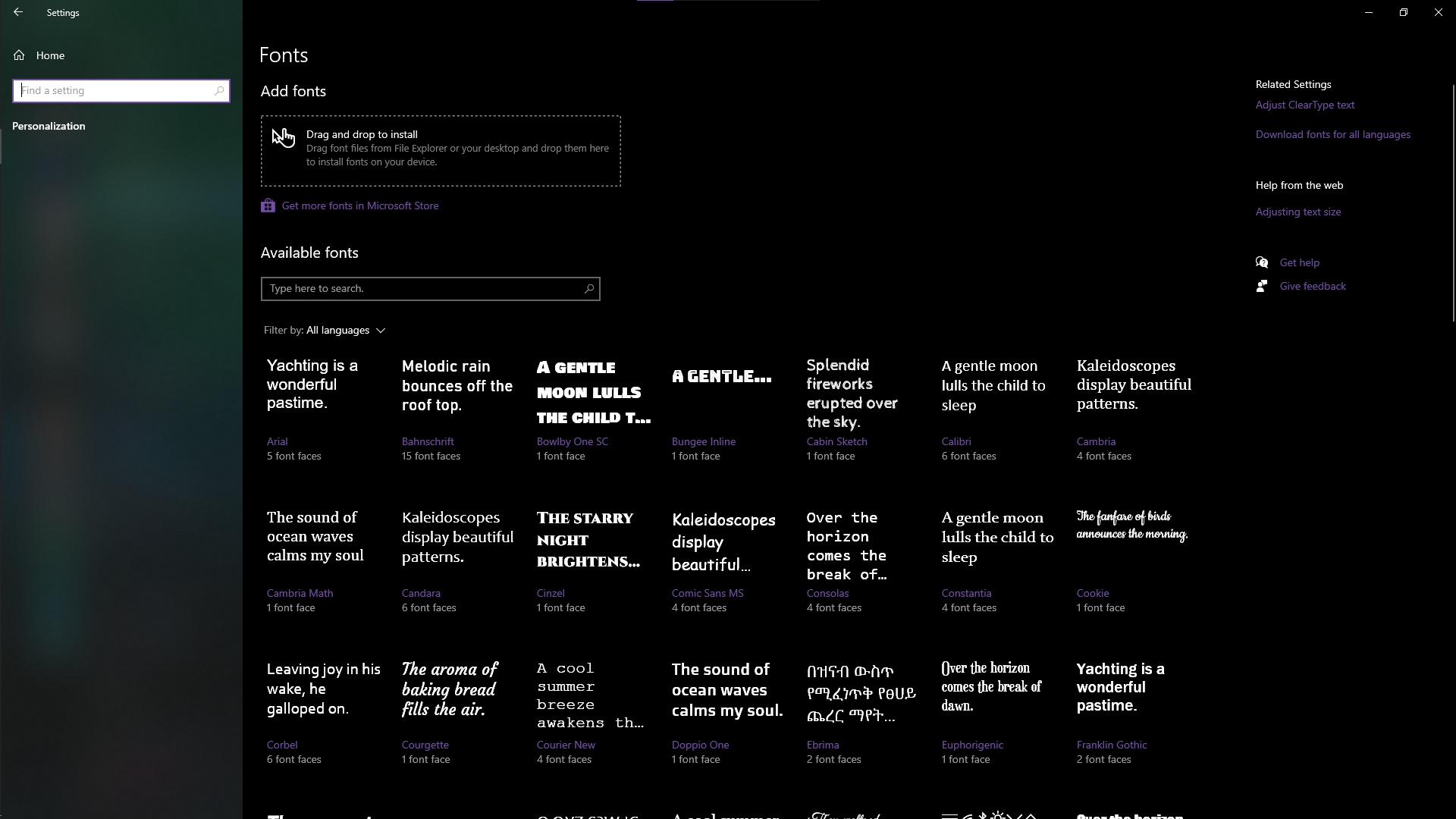Open the Euphorigenic font card
1456x819 pixels.
pyautogui.click(x=999, y=713)
